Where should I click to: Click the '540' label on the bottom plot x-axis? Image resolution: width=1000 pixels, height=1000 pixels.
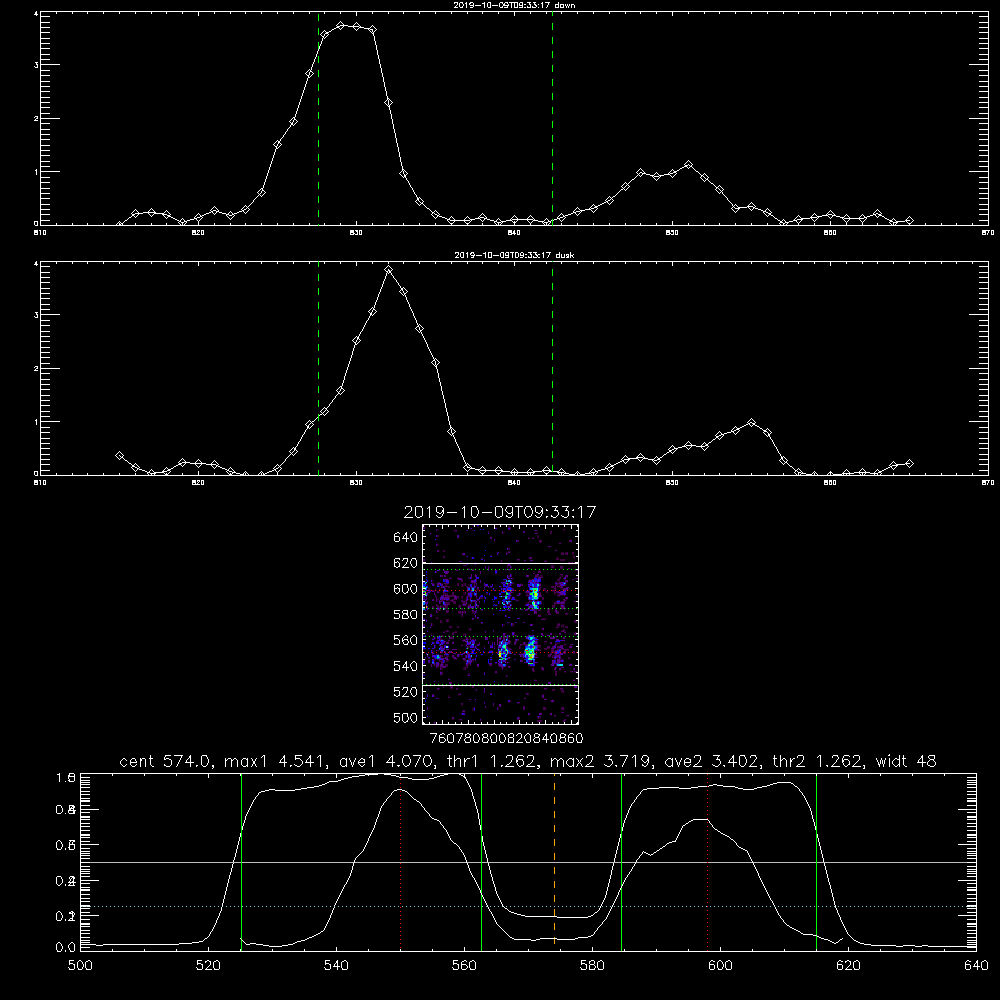336,966
